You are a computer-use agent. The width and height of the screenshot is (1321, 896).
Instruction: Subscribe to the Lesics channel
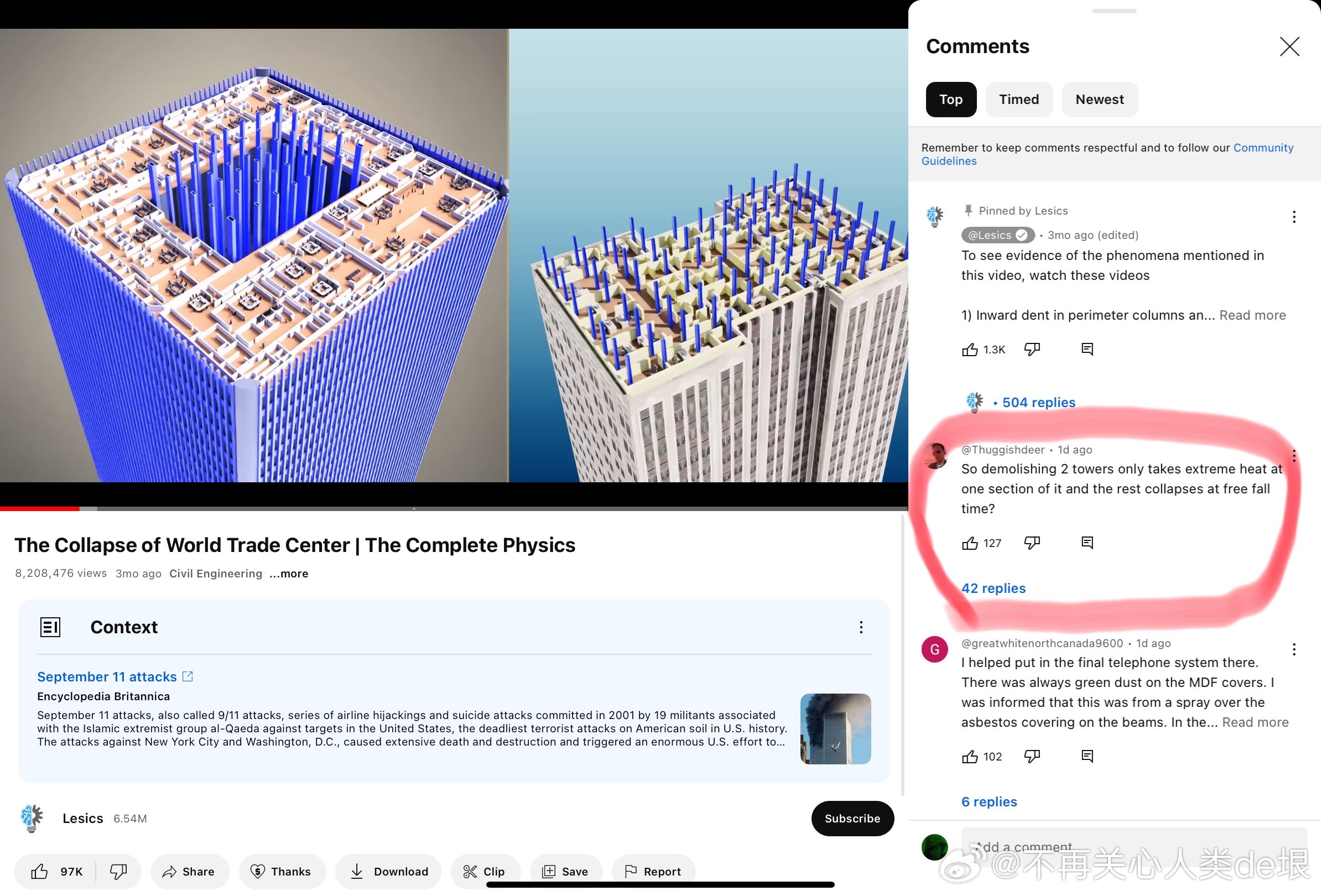(852, 818)
